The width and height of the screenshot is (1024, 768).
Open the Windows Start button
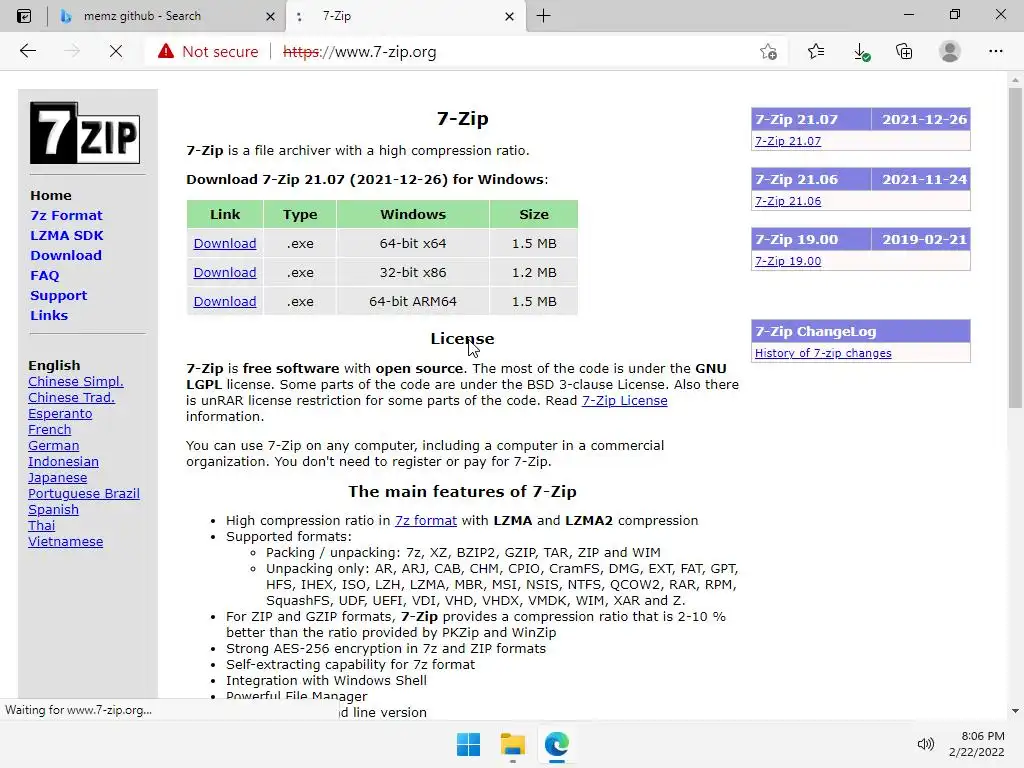[468, 744]
